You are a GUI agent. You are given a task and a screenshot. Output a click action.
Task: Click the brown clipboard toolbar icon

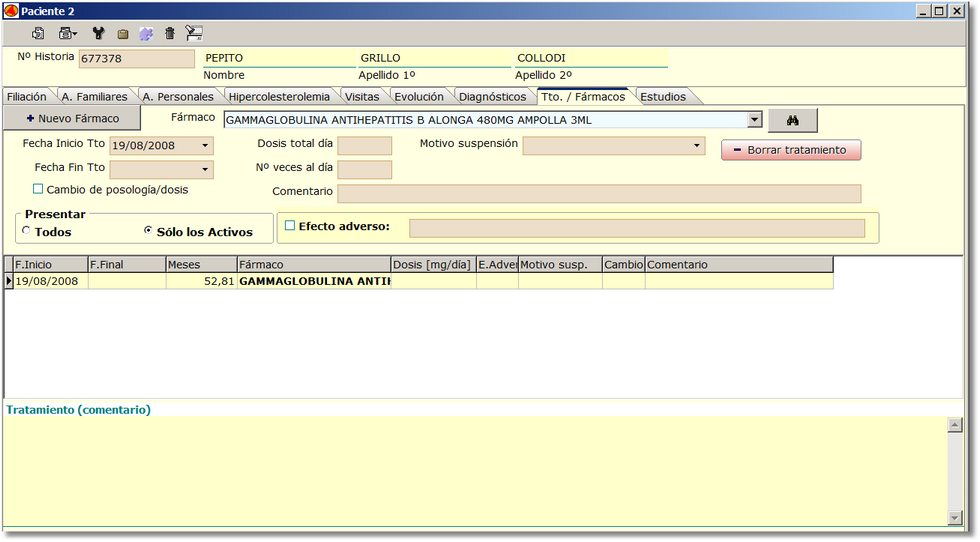(123, 34)
